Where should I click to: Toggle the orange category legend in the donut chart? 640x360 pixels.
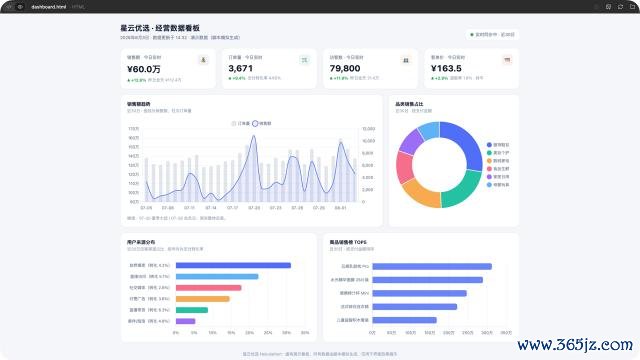[x=498, y=161]
